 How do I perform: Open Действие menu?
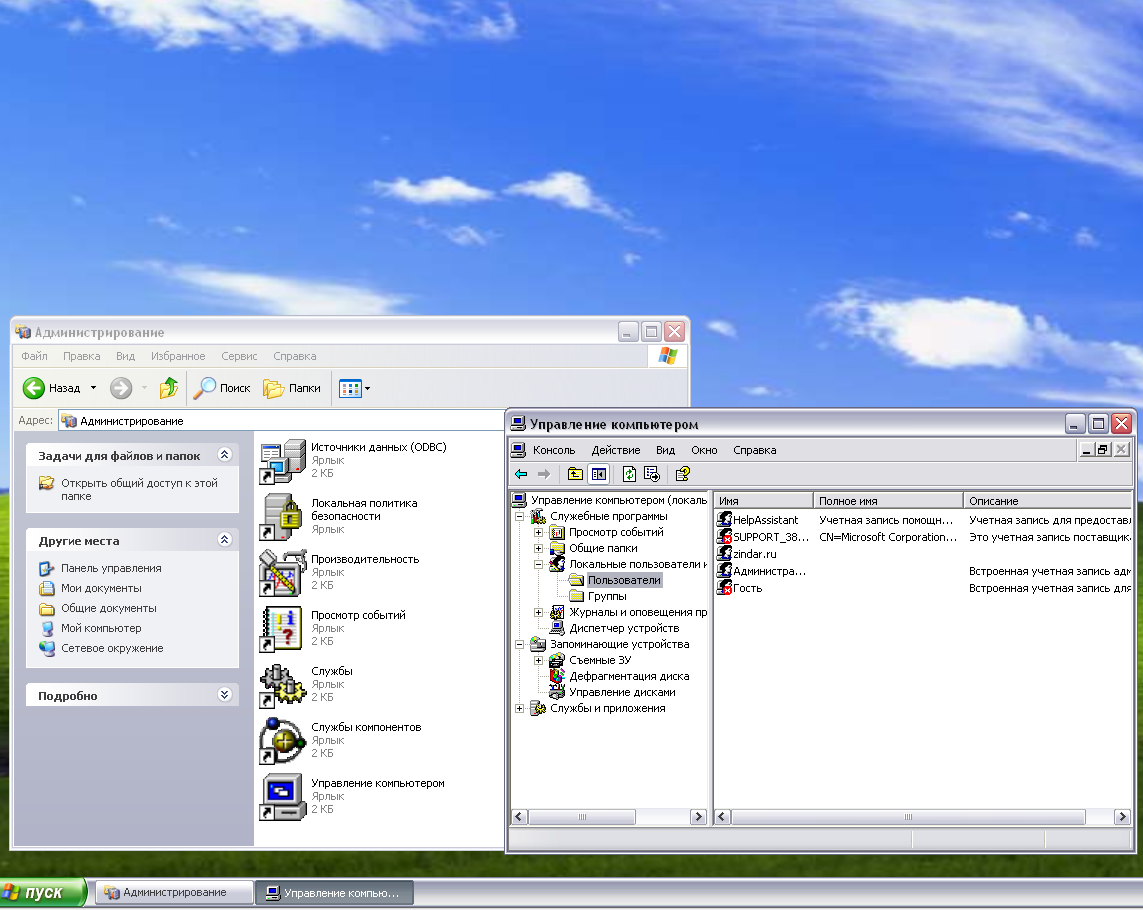[x=616, y=451]
